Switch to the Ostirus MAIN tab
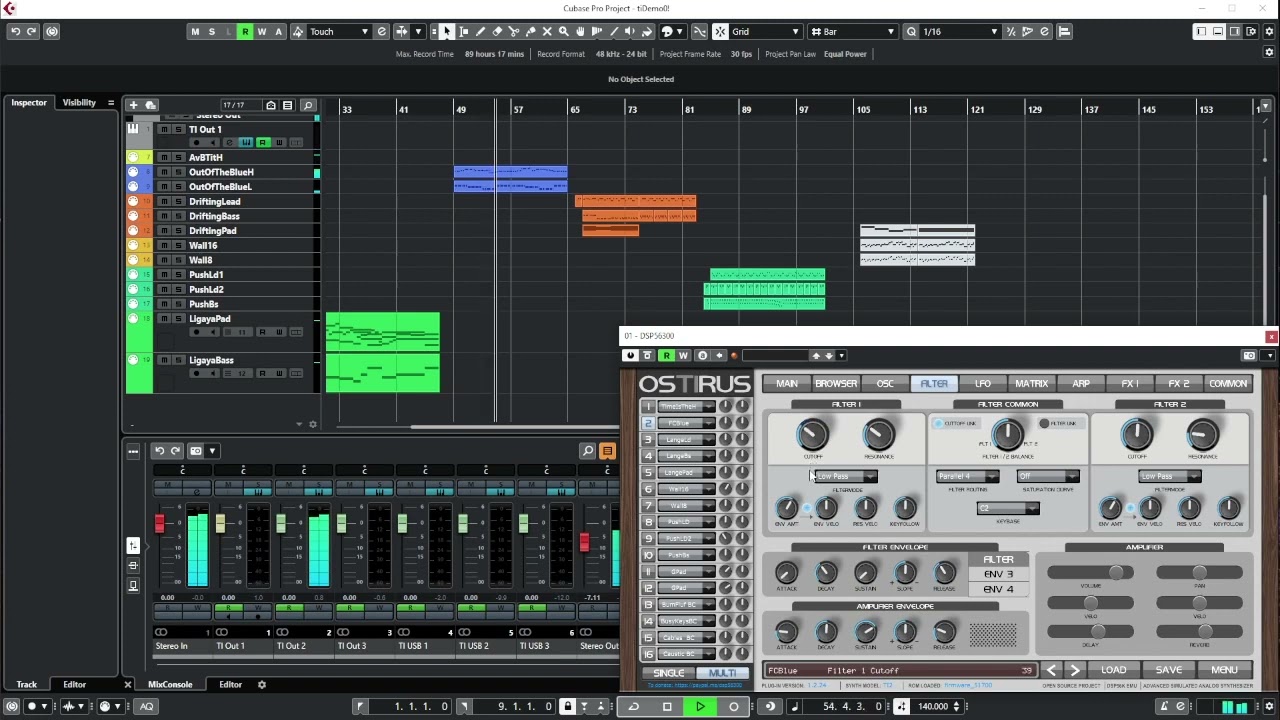This screenshot has height=720, width=1280. pyautogui.click(x=787, y=383)
